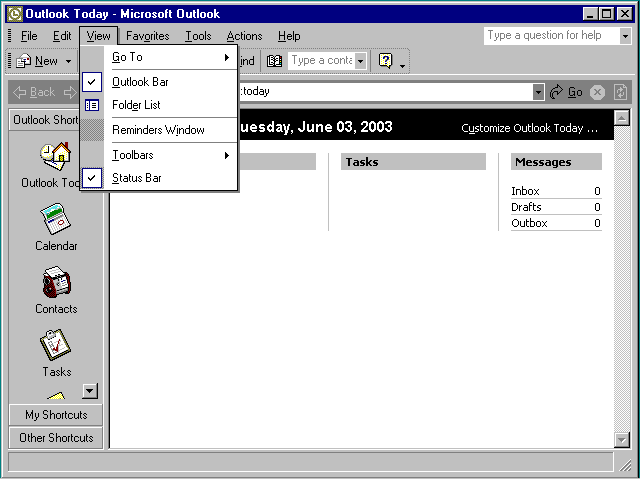
Task: Open the contact search dropdown arrow
Action: click(x=360, y=62)
